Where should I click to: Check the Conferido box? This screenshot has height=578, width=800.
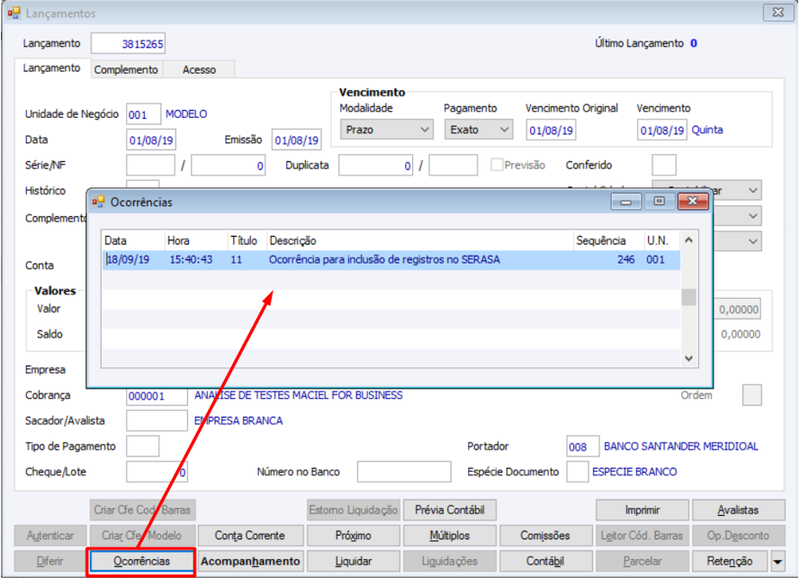[664, 165]
